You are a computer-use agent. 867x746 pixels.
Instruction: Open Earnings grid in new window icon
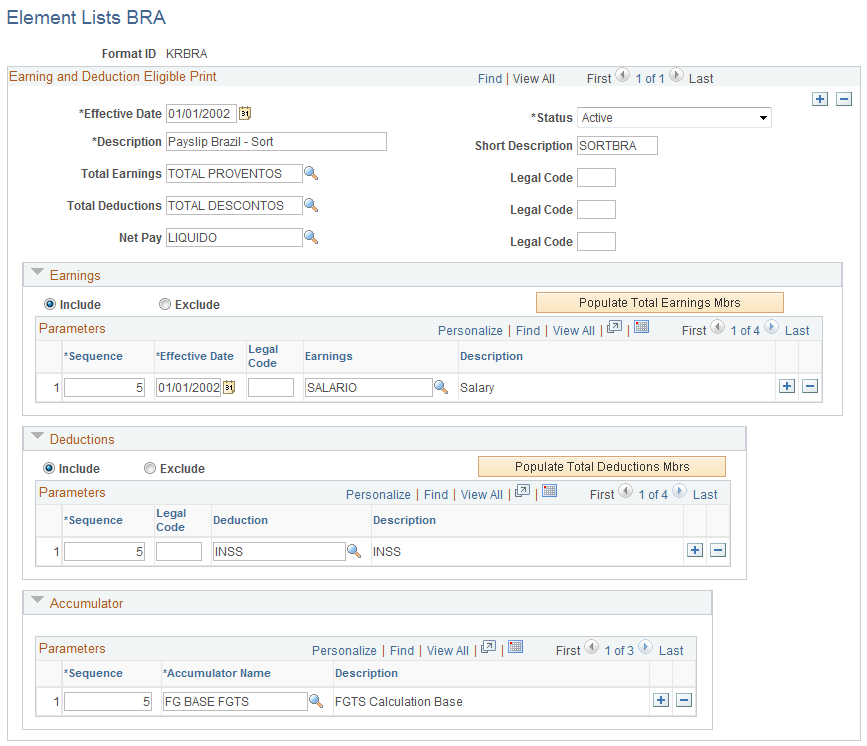[614, 327]
